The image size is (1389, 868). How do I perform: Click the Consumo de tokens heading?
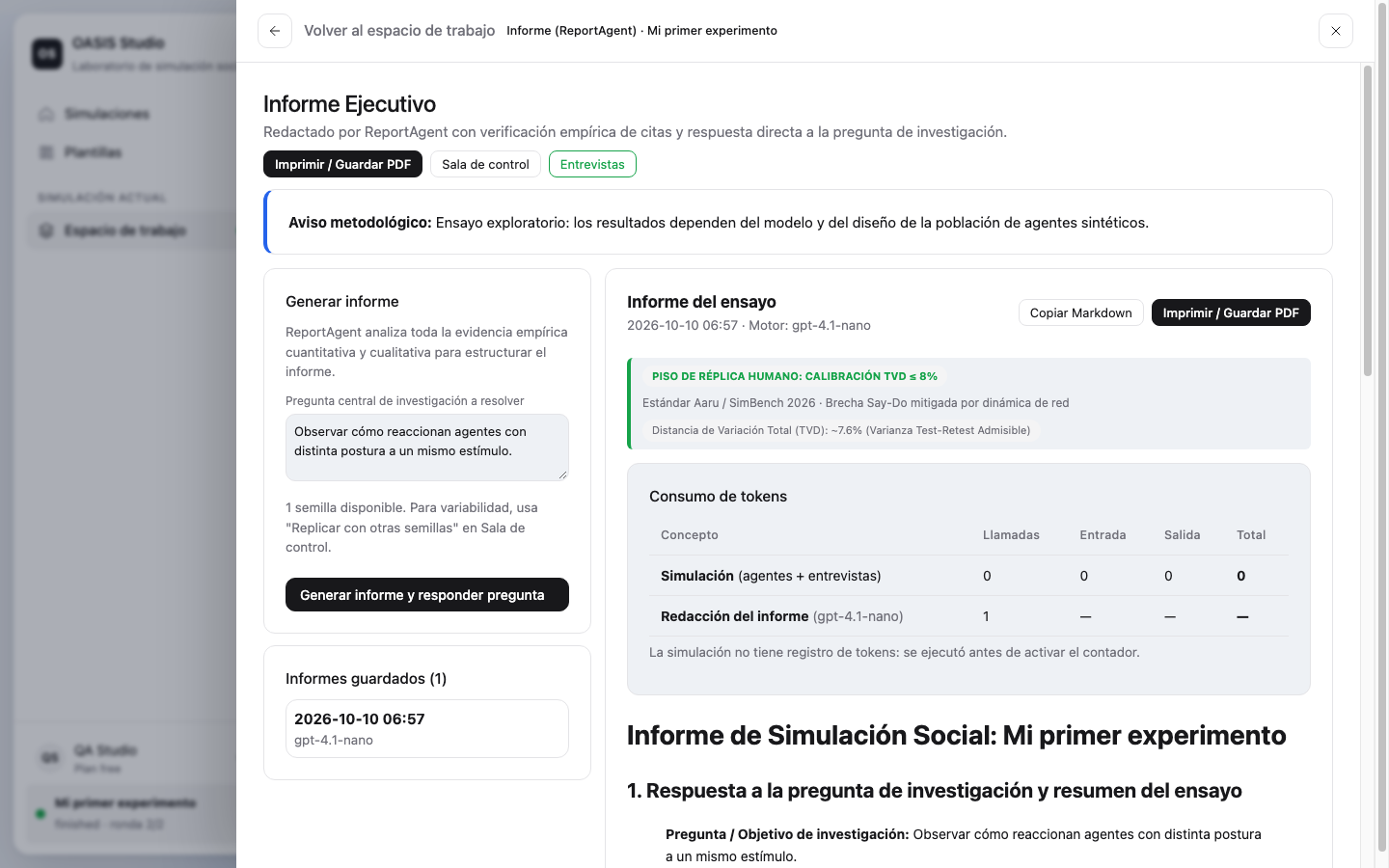pos(718,497)
